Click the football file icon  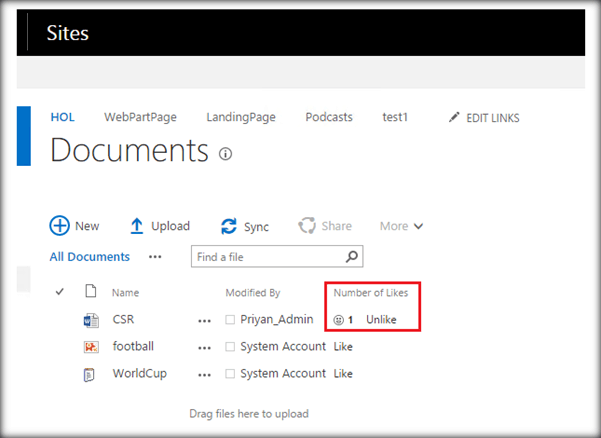coord(91,347)
